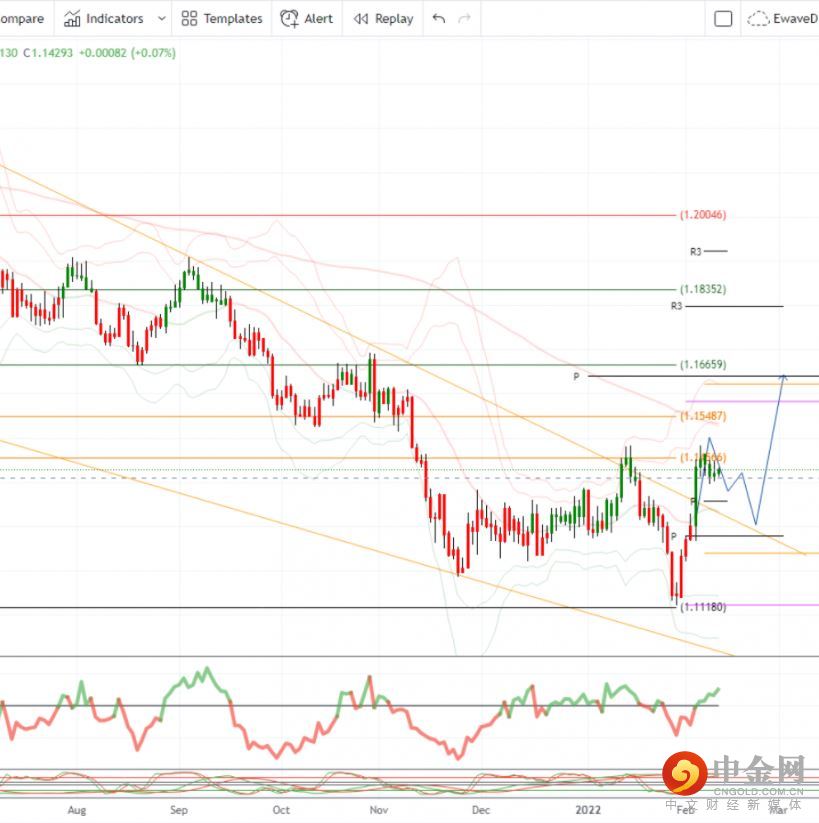Select the 1.11180 support line label

[703, 607]
